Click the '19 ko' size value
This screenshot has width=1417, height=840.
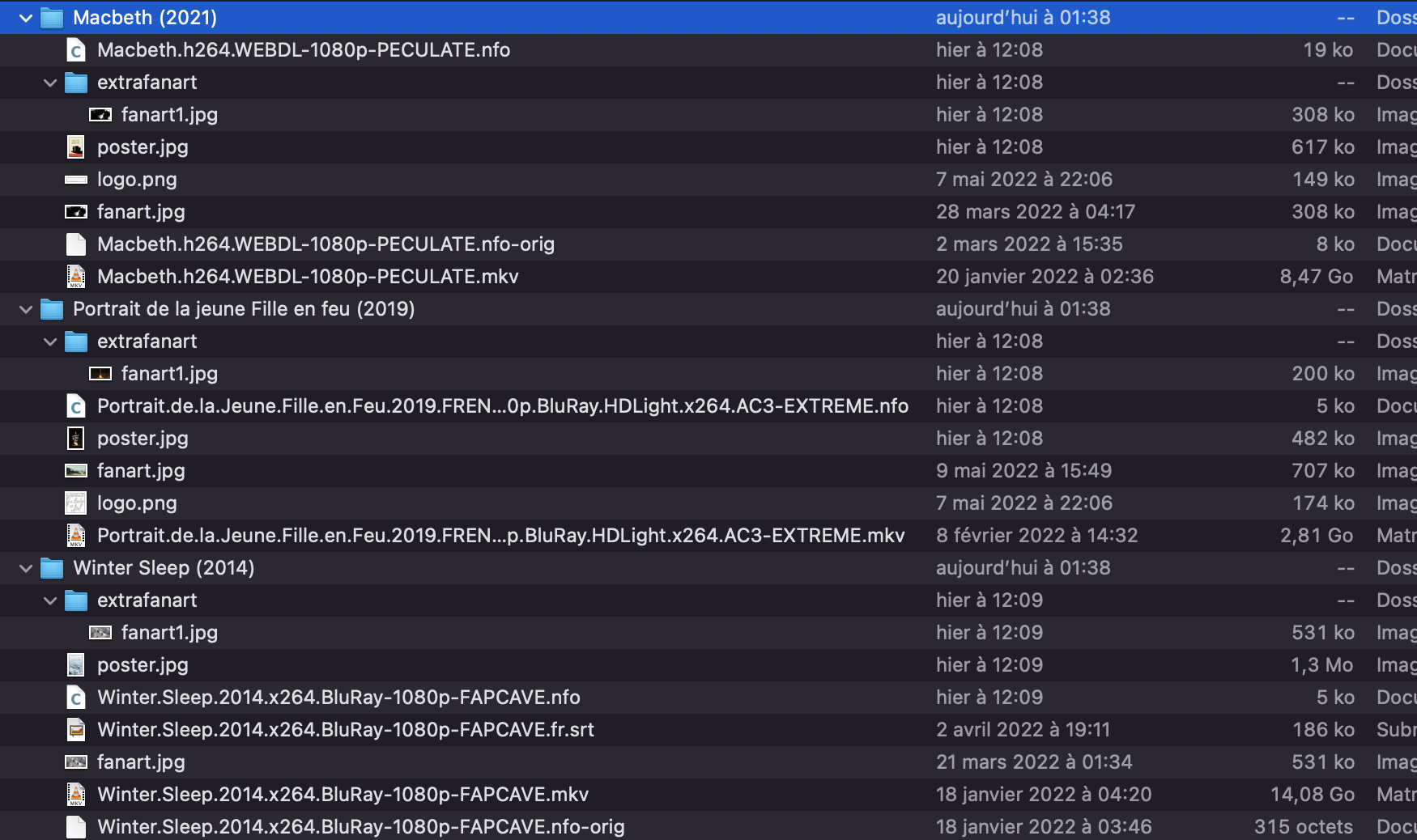point(1328,50)
